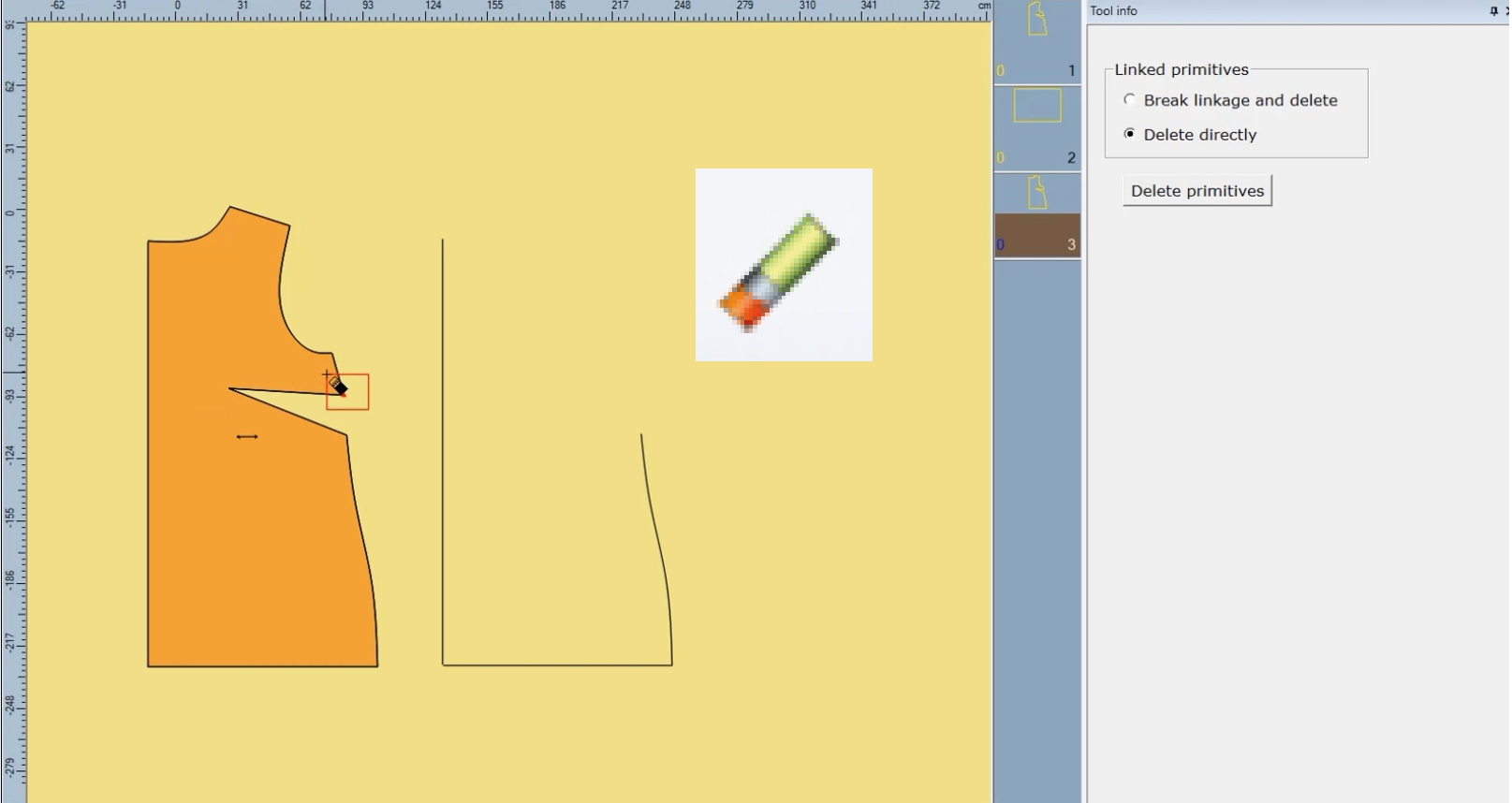Image resolution: width=1512 pixels, height=803 pixels.
Task: Open piece thumbnail number 1
Action: click(x=1037, y=41)
